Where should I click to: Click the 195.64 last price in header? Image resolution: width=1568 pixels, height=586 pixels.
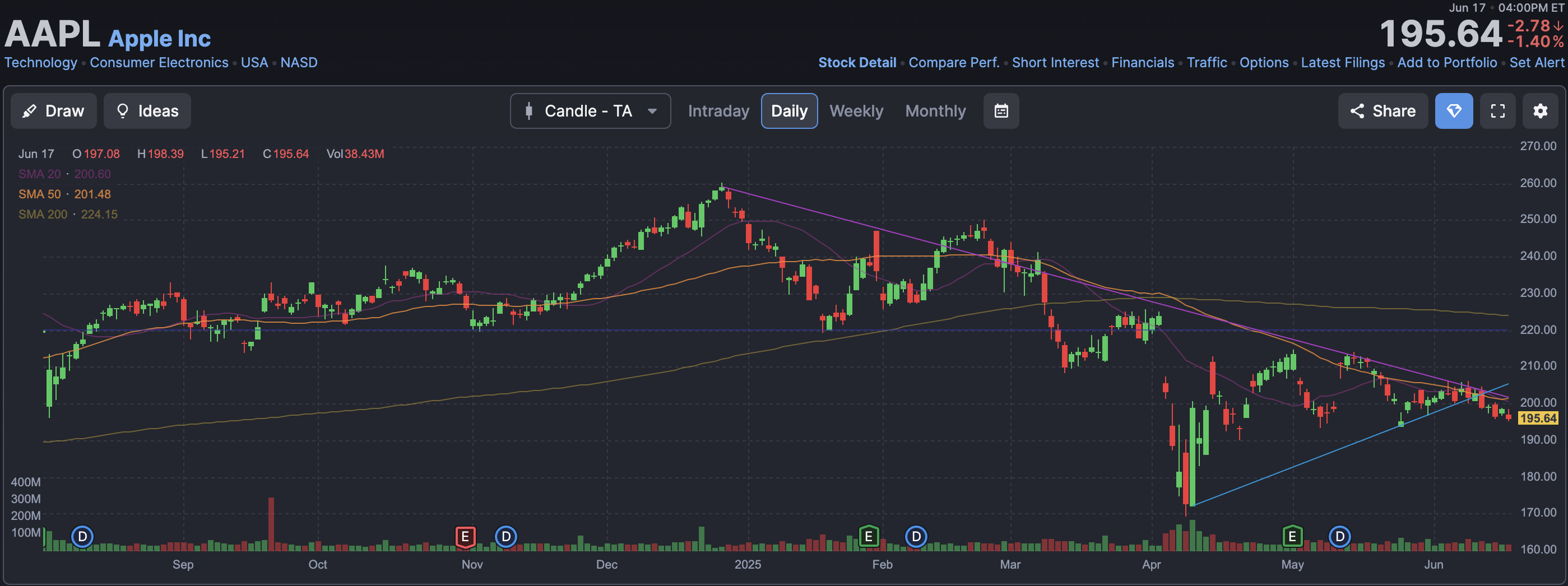coord(1440,34)
